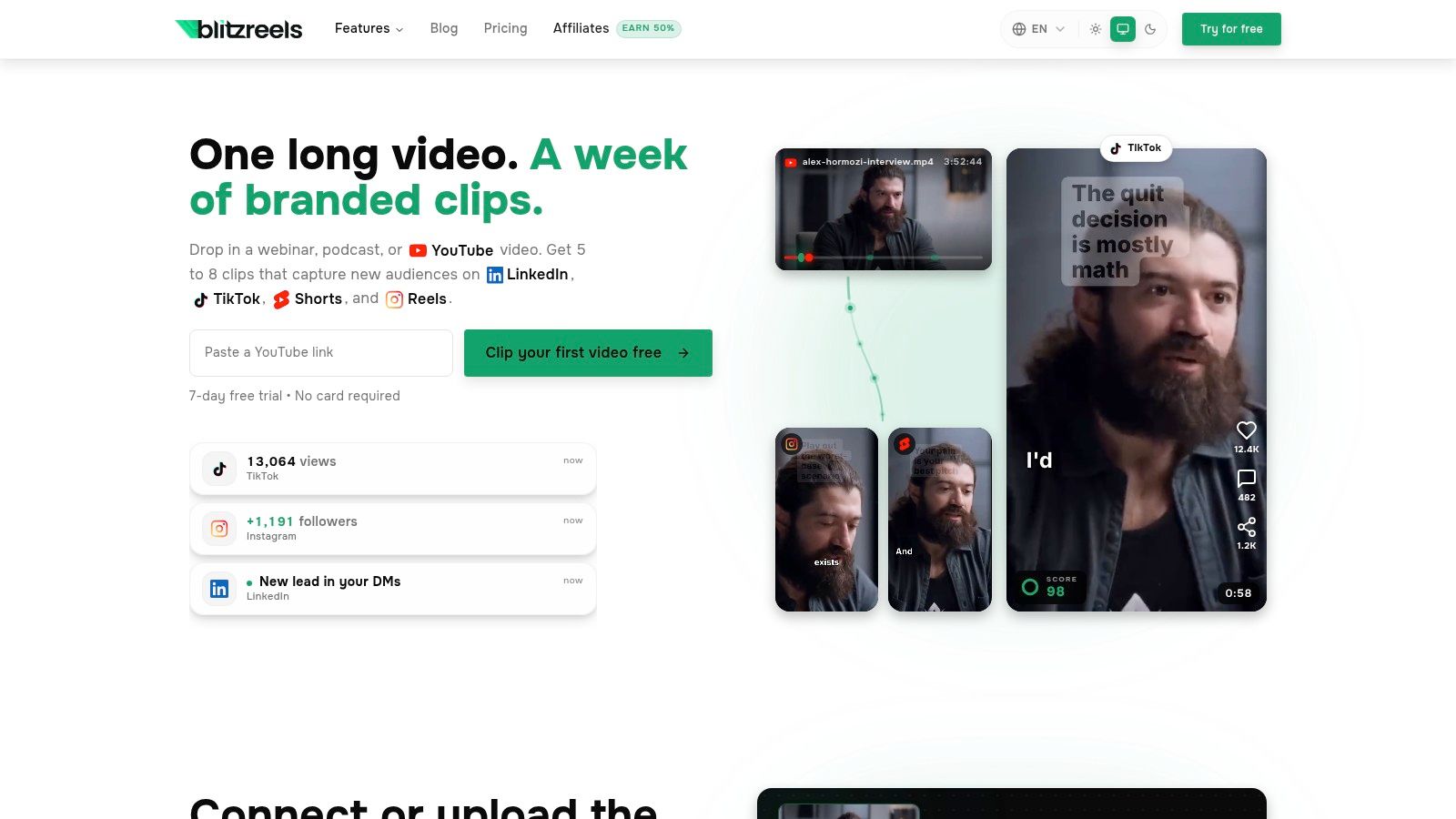Click the LinkedIn icon in description
The image size is (1456, 819).
(495, 275)
